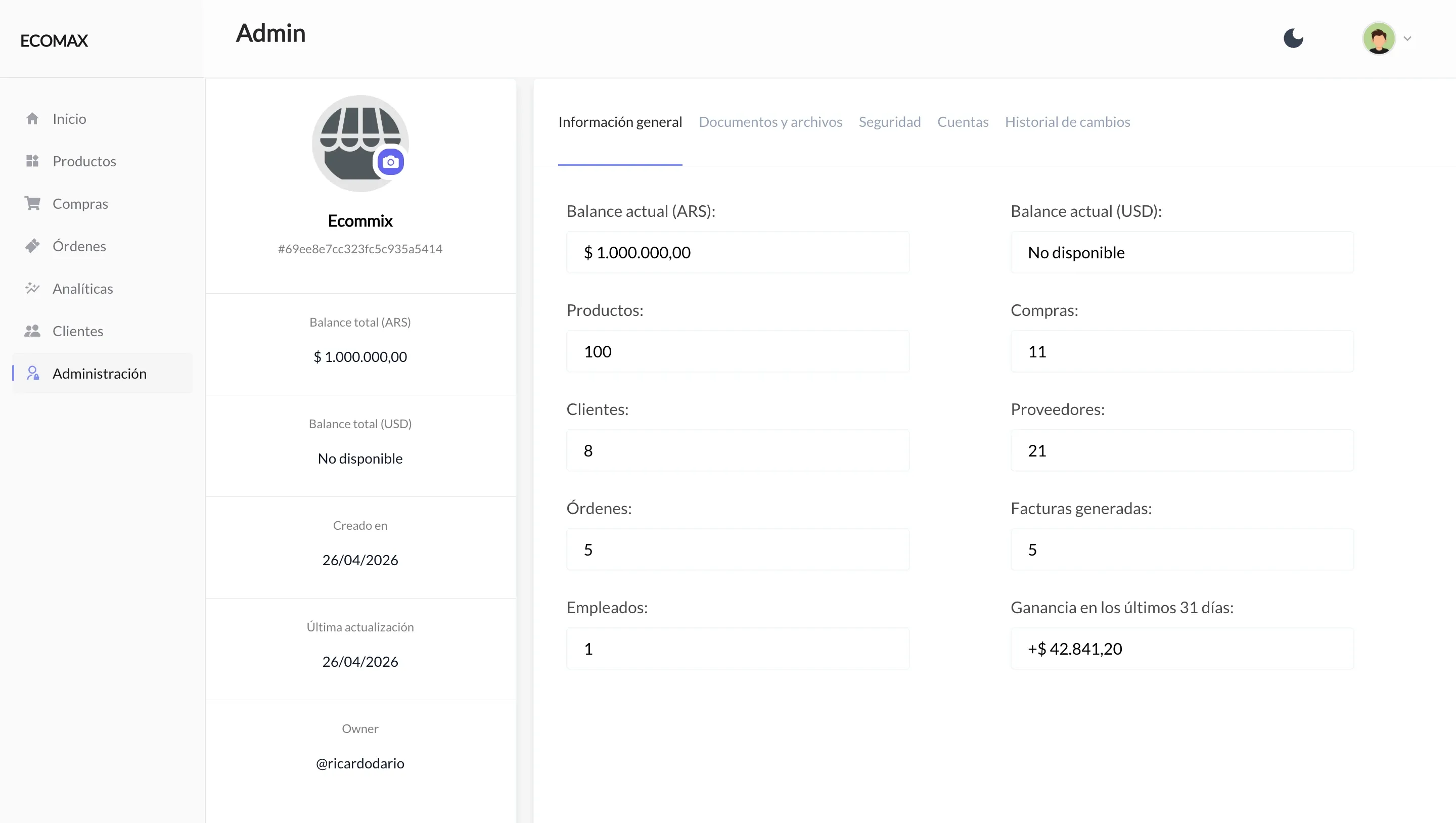Click the Balance total (ARS) value $ 1.000.000,00
Screen dimensions: 1456x823
(360, 357)
